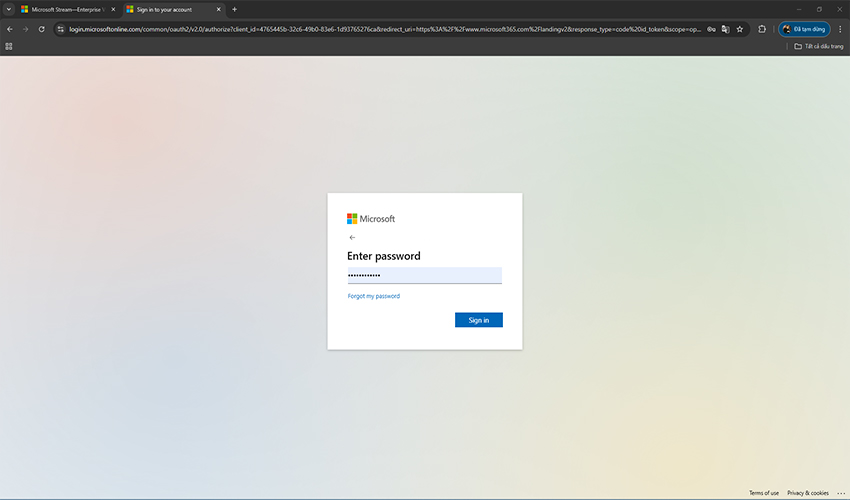The width and height of the screenshot is (850, 500).
Task: Click the footer ellipsis more options
Action: click(x=841, y=493)
